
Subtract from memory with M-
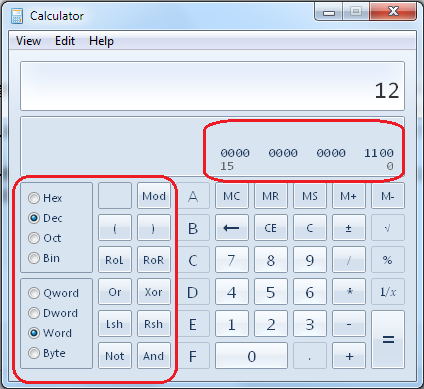pos(388,196)
